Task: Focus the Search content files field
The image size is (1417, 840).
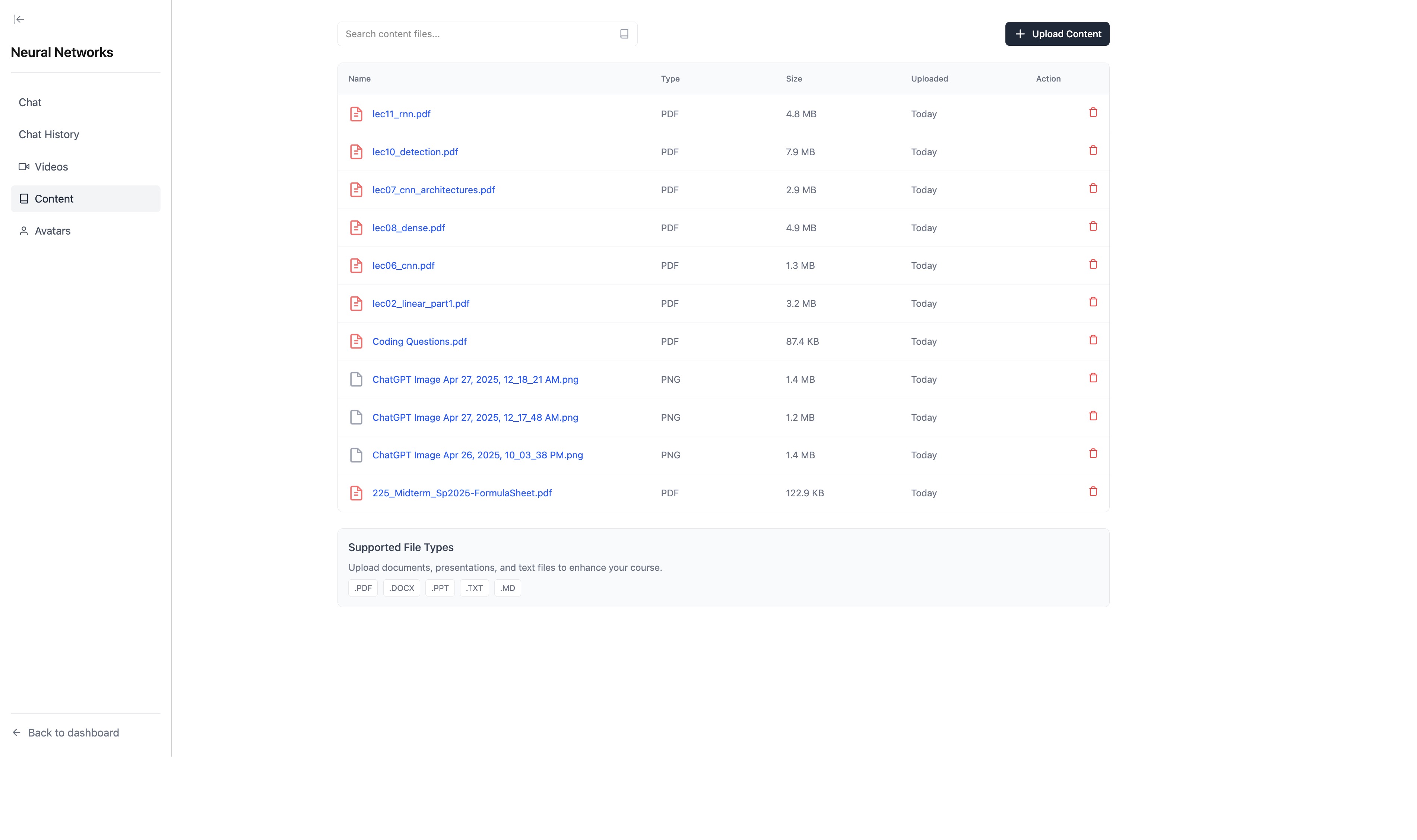Action: [478, 34]
